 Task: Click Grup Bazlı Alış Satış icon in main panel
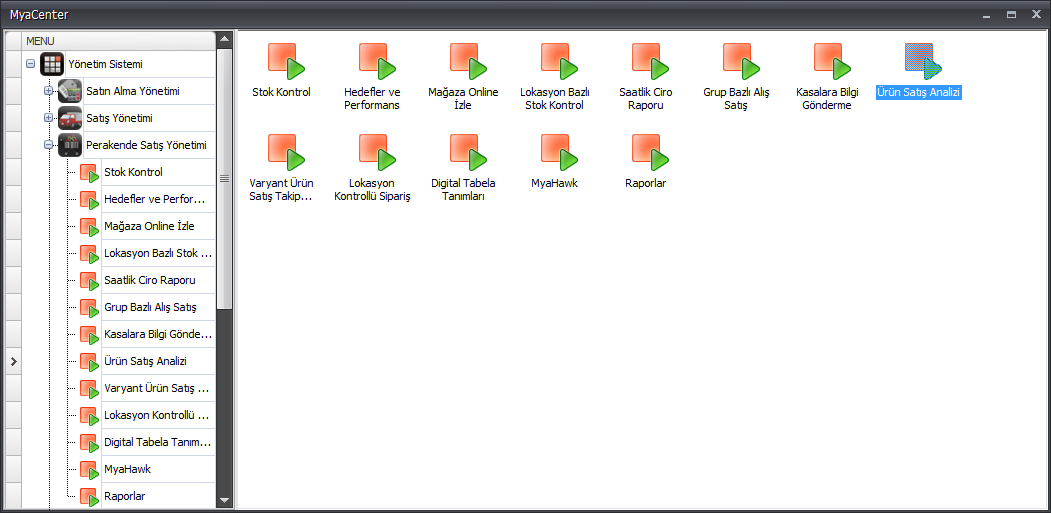pyautogui.click(x=742, y=61)
